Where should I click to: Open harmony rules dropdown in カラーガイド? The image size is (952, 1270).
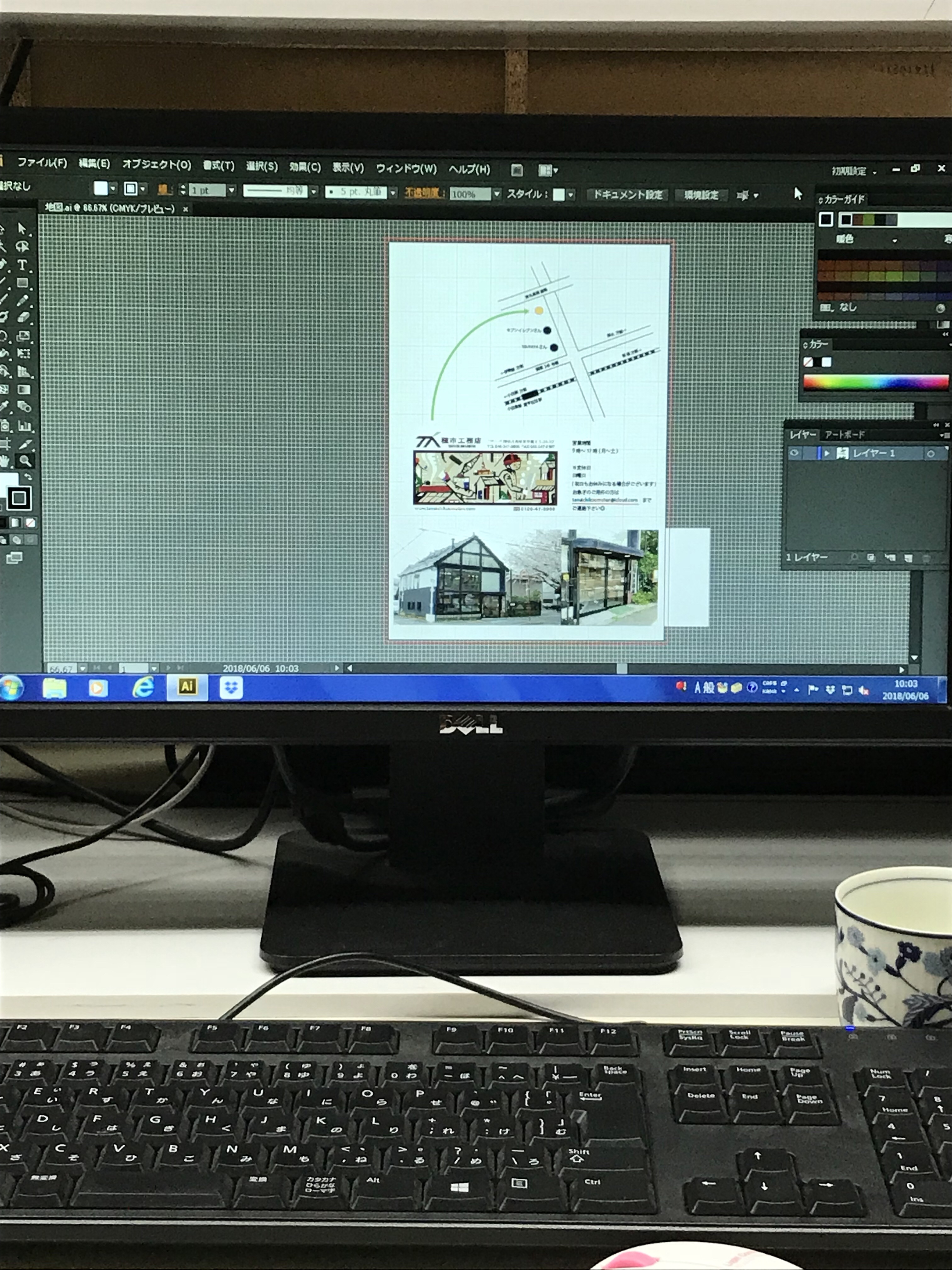895,240
